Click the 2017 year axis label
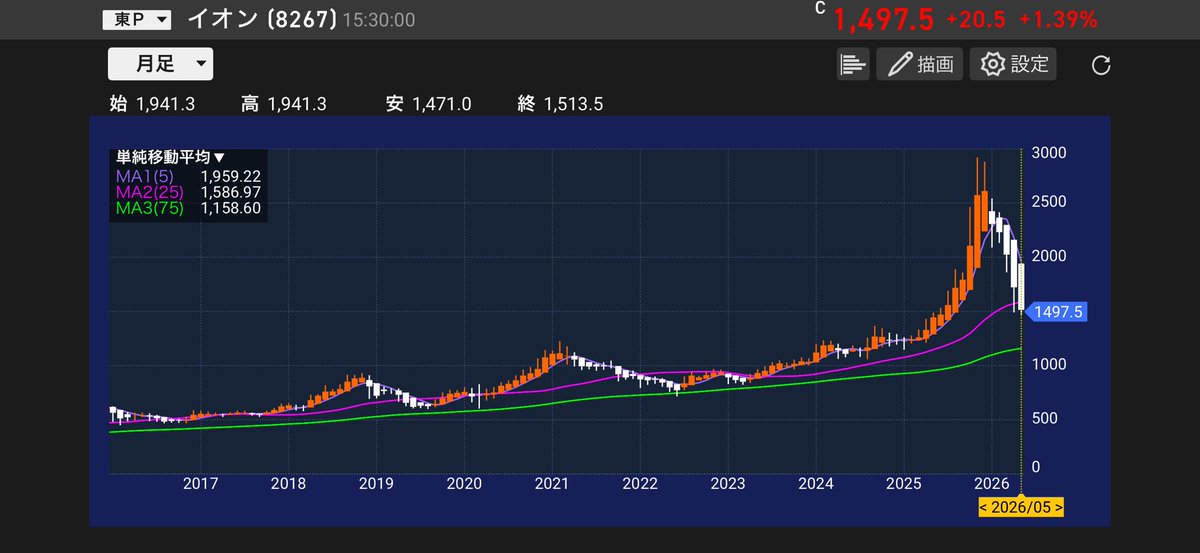Viewport: 1200px width, 553px height. (201, 484)
